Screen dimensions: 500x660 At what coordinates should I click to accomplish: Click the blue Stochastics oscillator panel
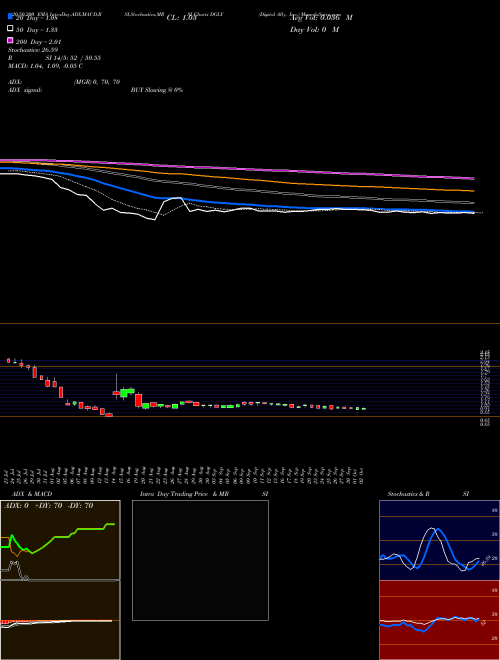click(x=439, y=540)
